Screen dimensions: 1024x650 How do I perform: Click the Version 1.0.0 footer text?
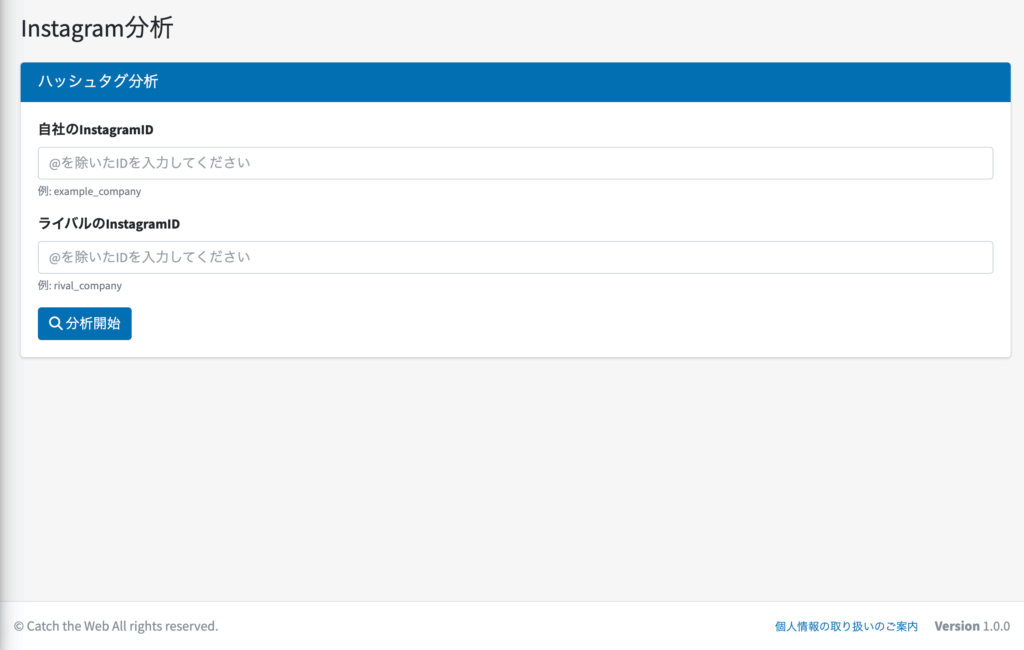[972, 626]
